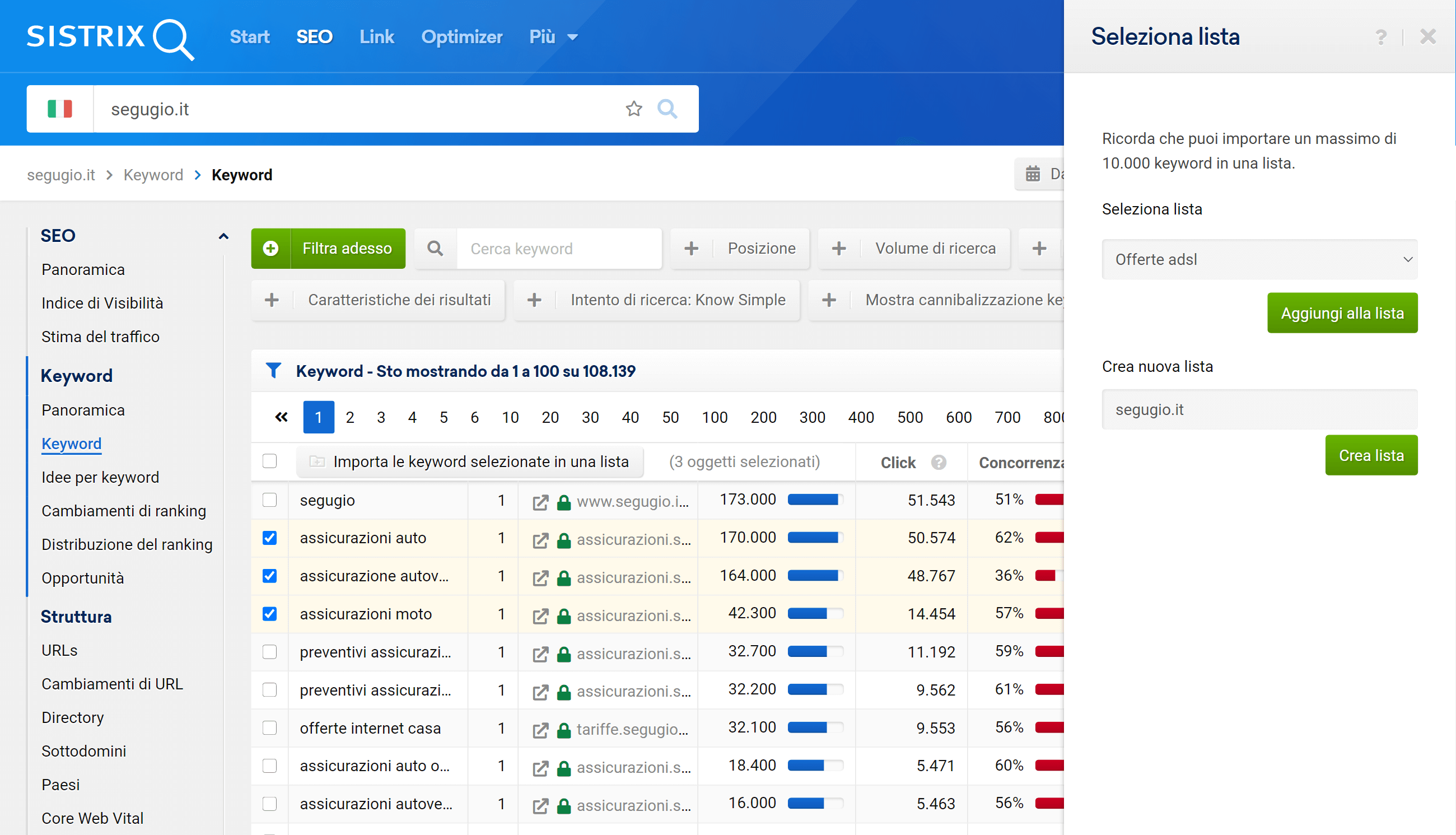This screenshot has height=835, width=1456.
Task: Click the blue search magnifier icon
Action: click(667, 109)
